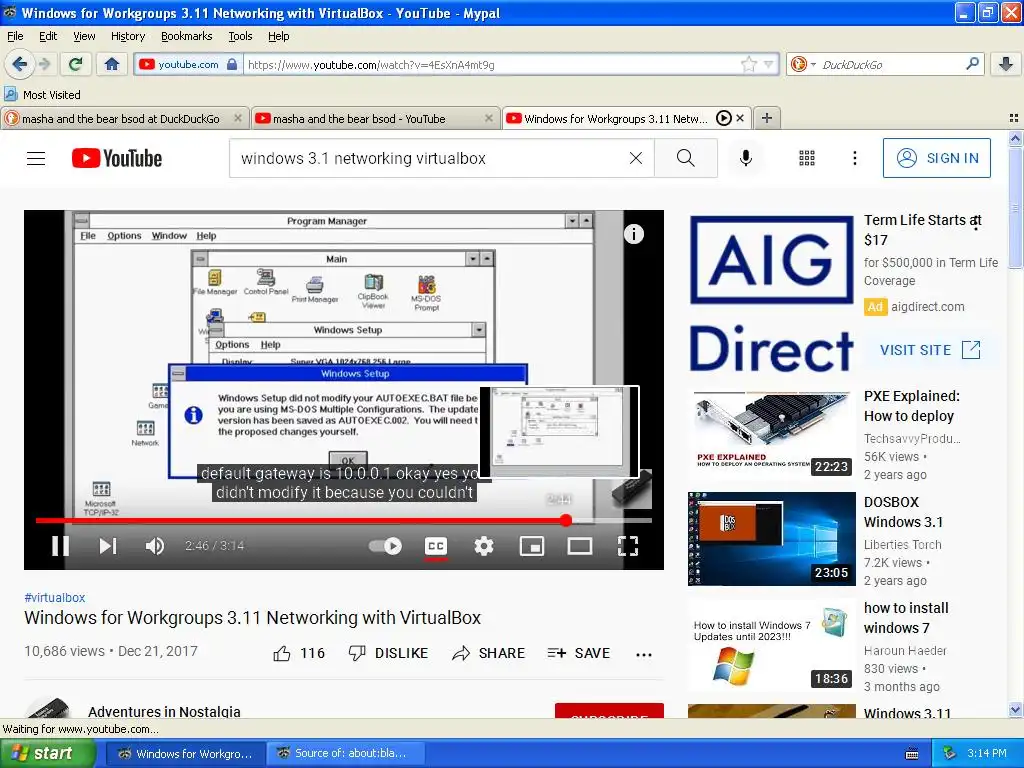1024x768 pixels.
Task: Save the video to a playlist
Action: click(x=579, y=653)
